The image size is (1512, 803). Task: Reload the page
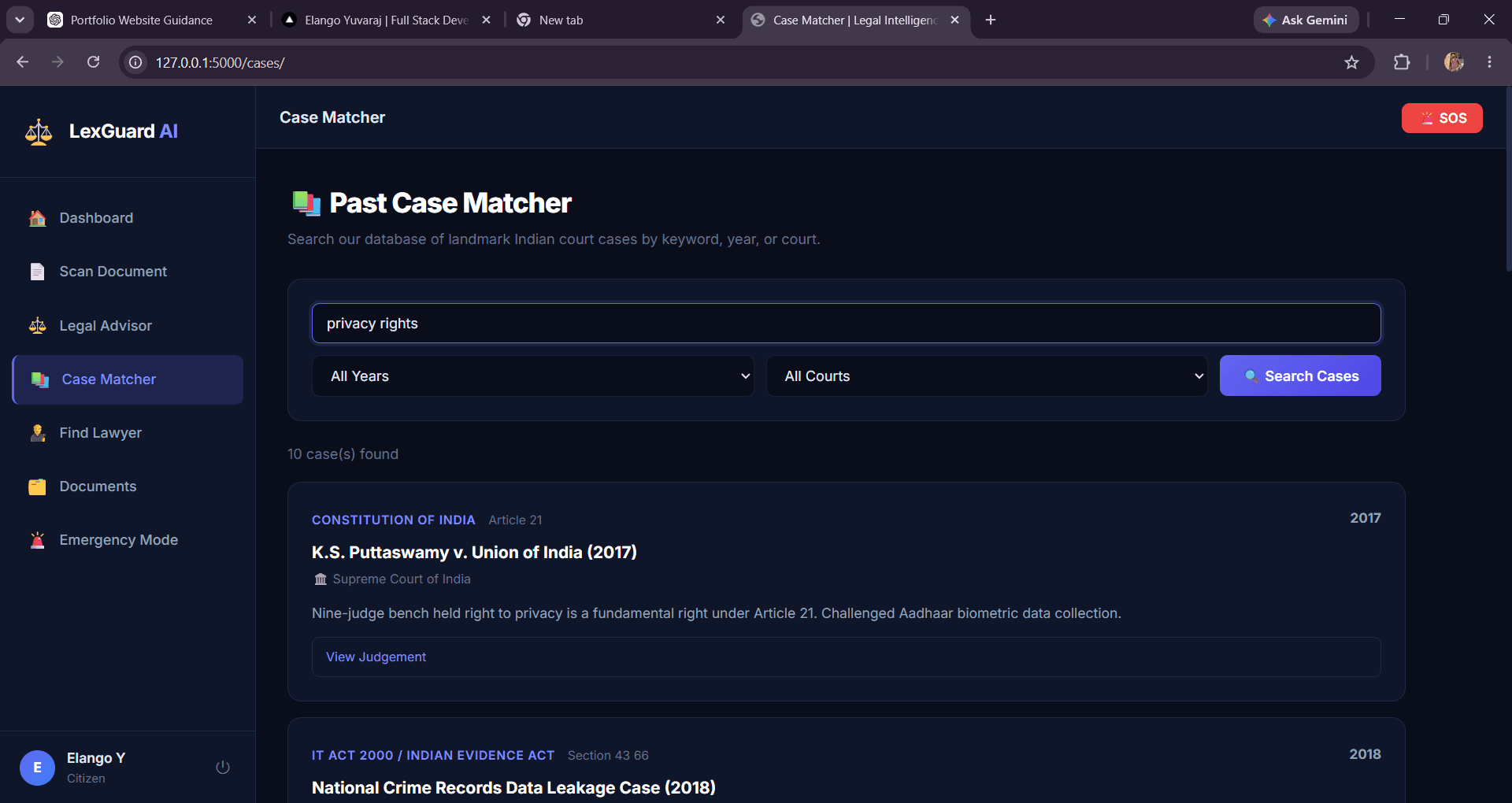[x=93, y=62]
